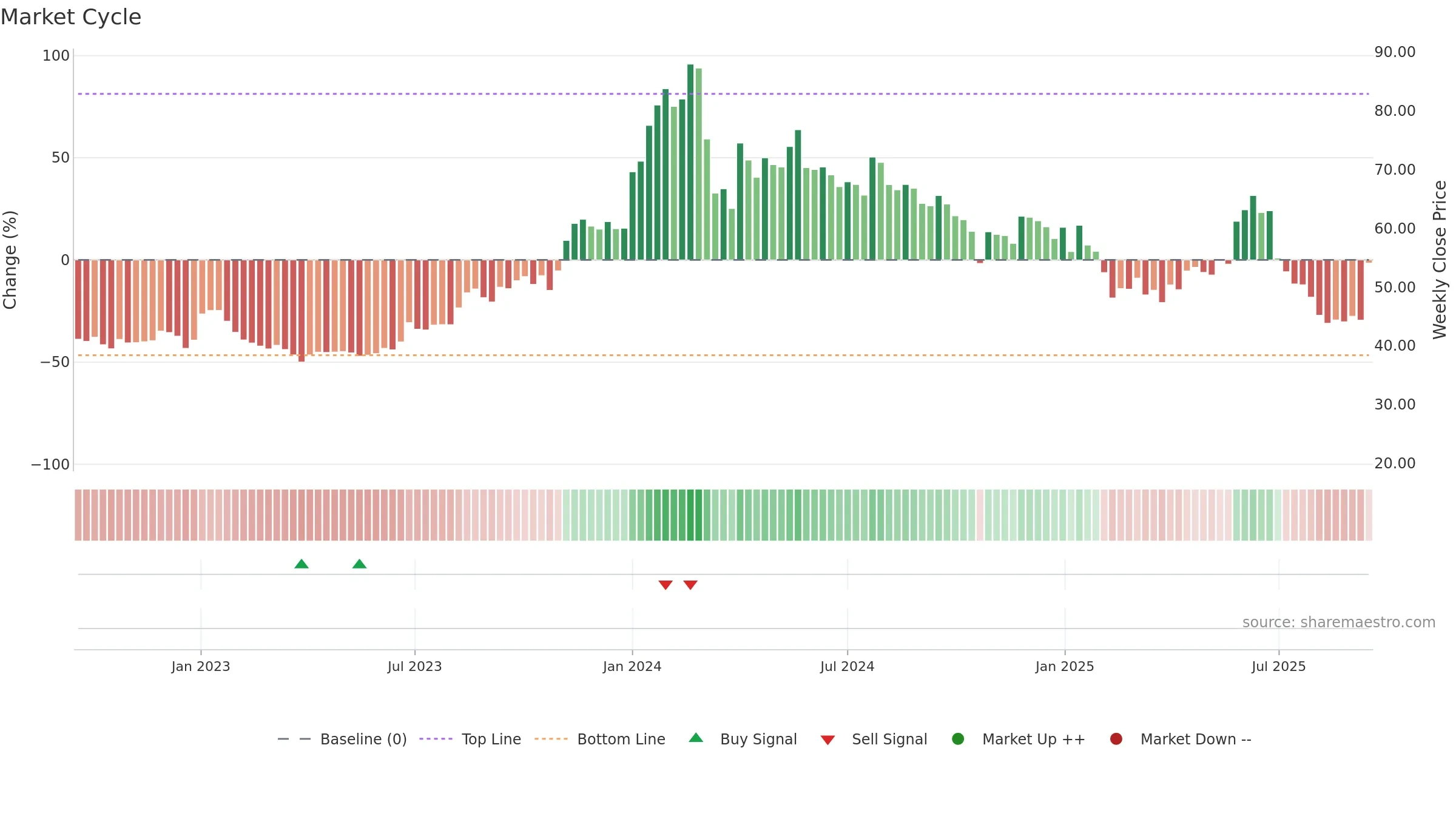This screenshot has height=819, width=1456.
Task: Click the −100 tick on left axis
Action: click(x=50, y=465)
